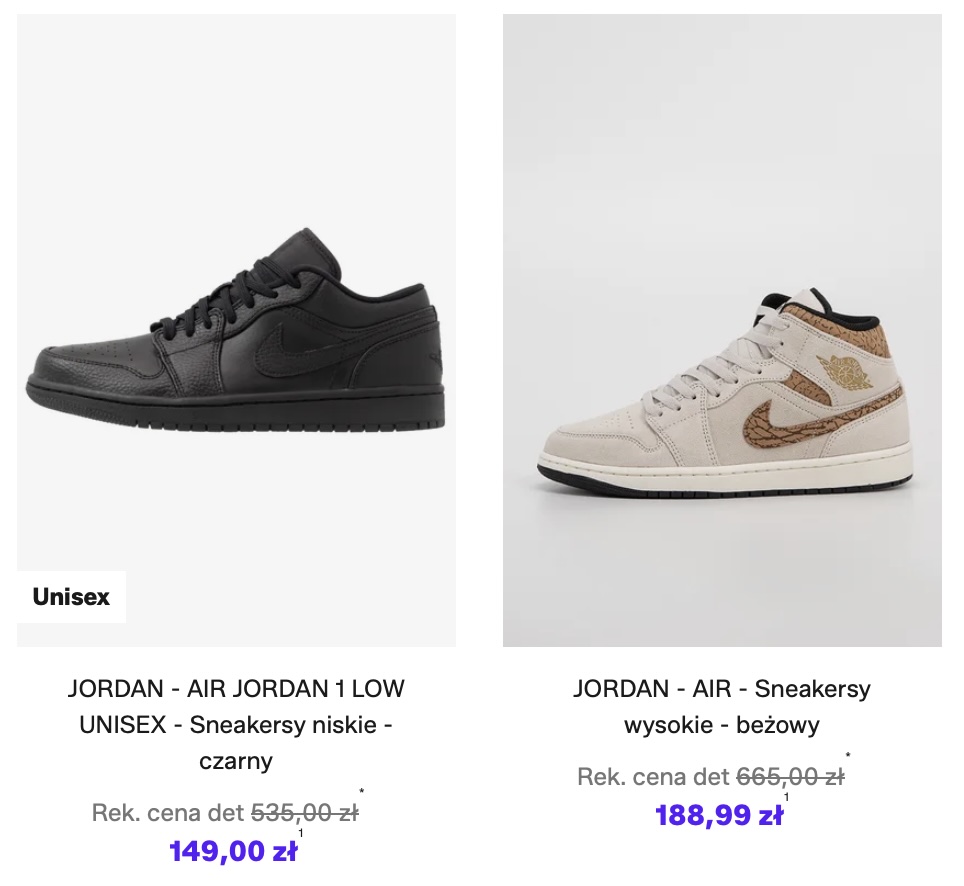Click the word "czarny" in the left product title
This screenshot has width=964, height=886.
236,761
